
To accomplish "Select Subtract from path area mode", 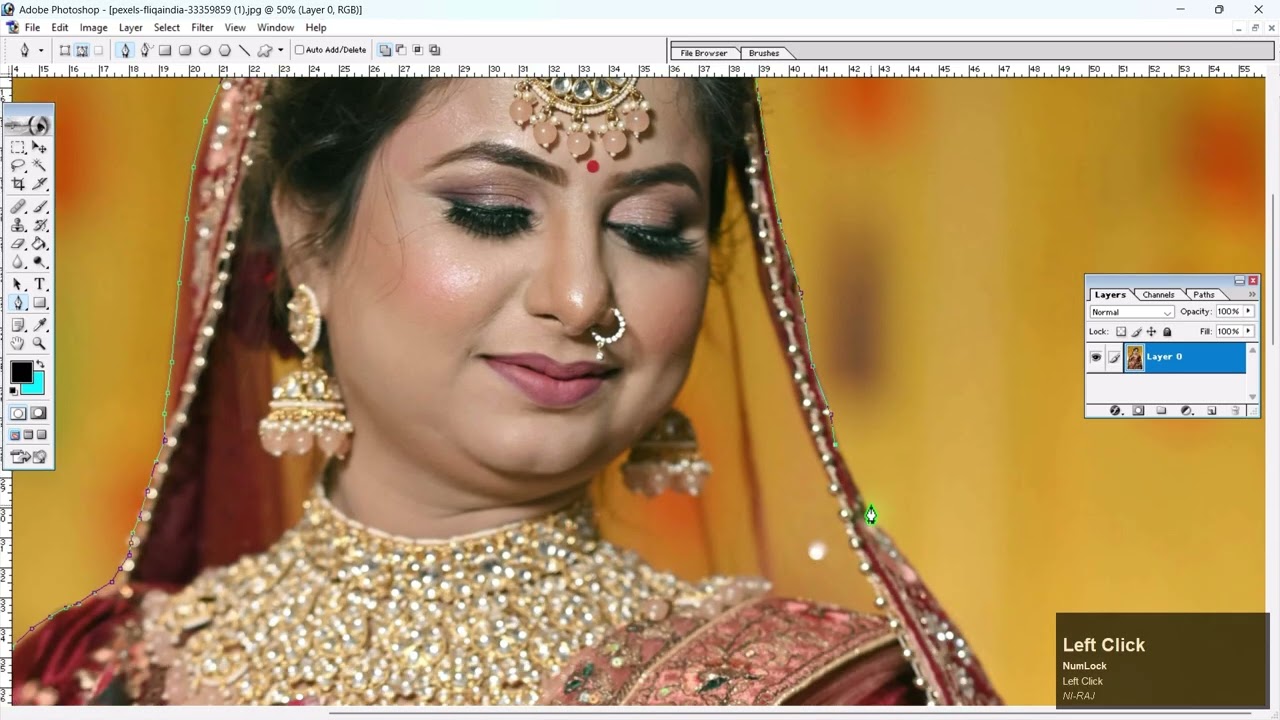I will coord(401,50).
